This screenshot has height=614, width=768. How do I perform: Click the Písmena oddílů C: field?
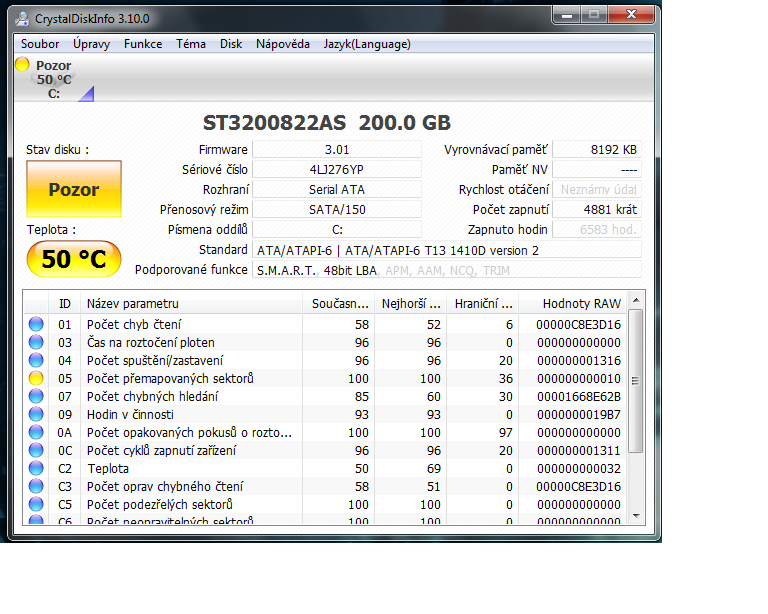pyautogui.click(x=337, y=230)
